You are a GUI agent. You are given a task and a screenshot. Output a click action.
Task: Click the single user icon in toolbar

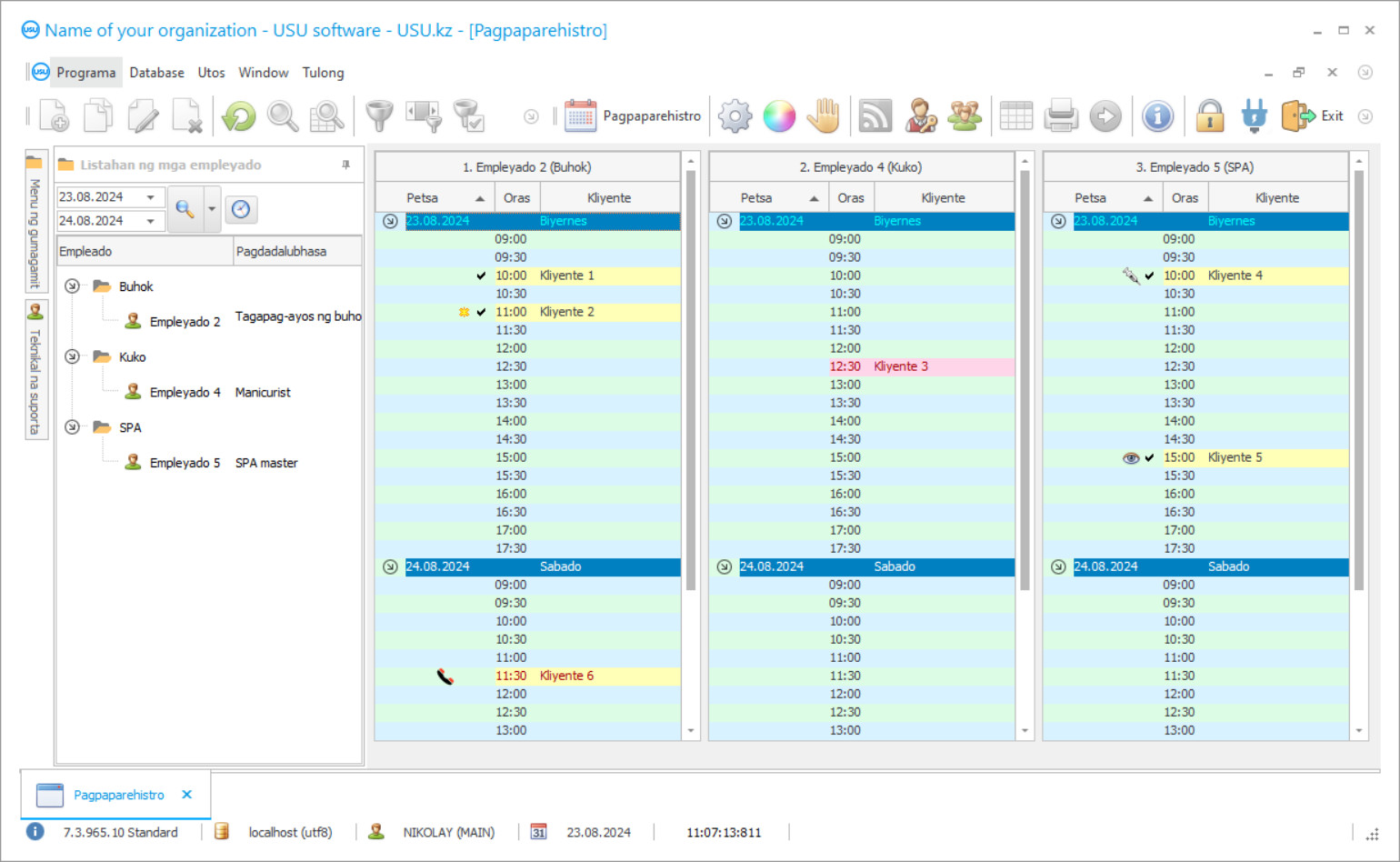click(x=920, y=116)
